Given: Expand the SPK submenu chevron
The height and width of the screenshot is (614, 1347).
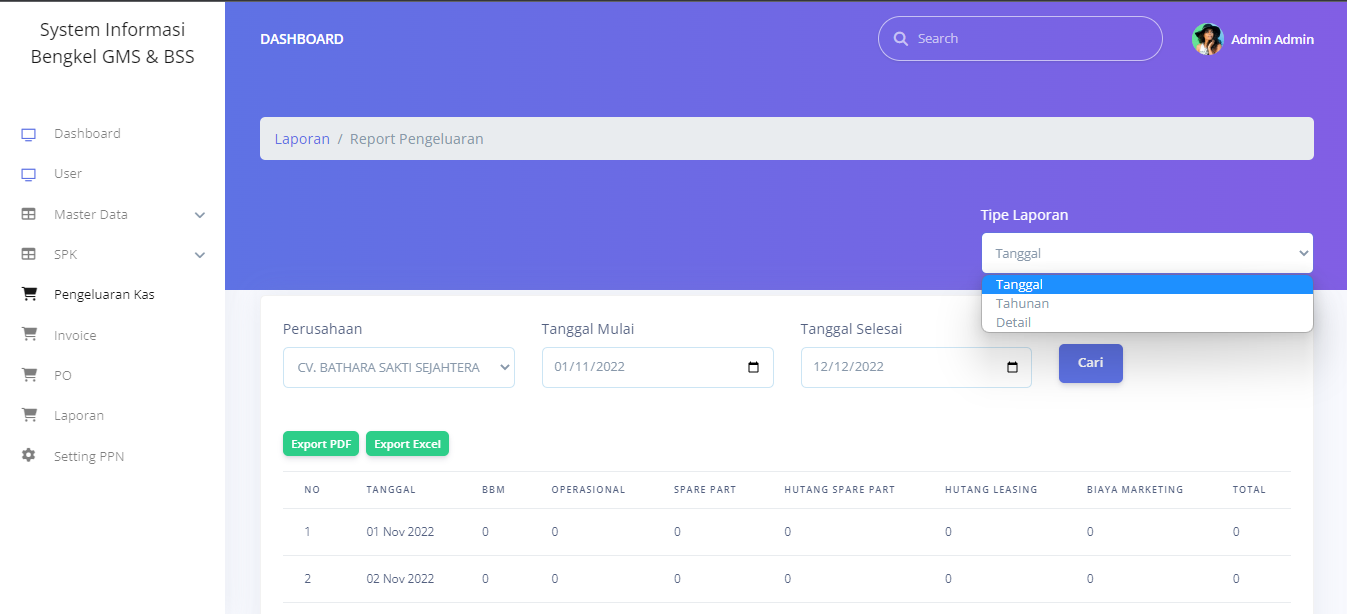Looking at the screenshot, I should pyautogui.click(x=200, y=255).
